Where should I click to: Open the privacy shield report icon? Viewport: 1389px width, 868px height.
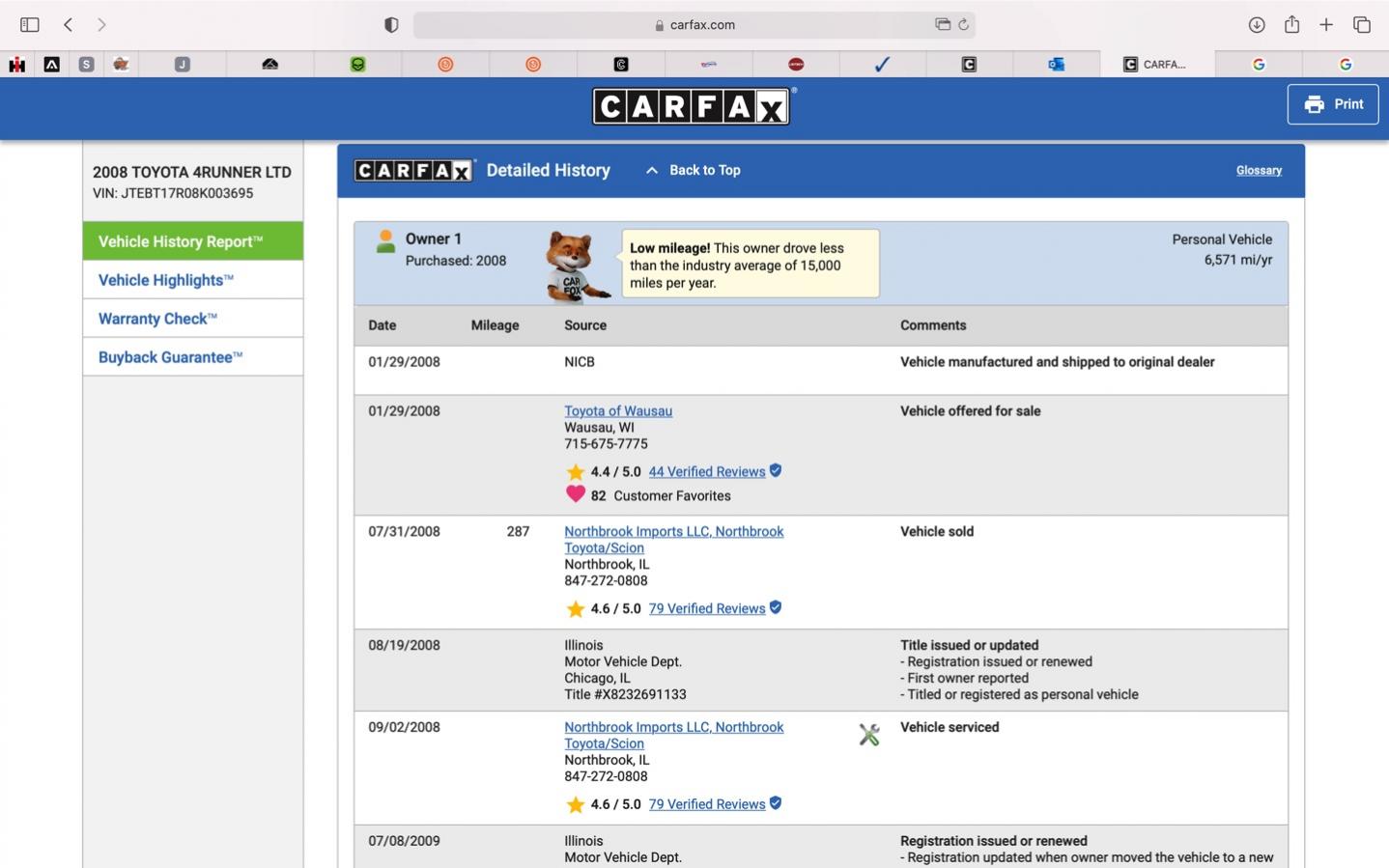[391, 25]
